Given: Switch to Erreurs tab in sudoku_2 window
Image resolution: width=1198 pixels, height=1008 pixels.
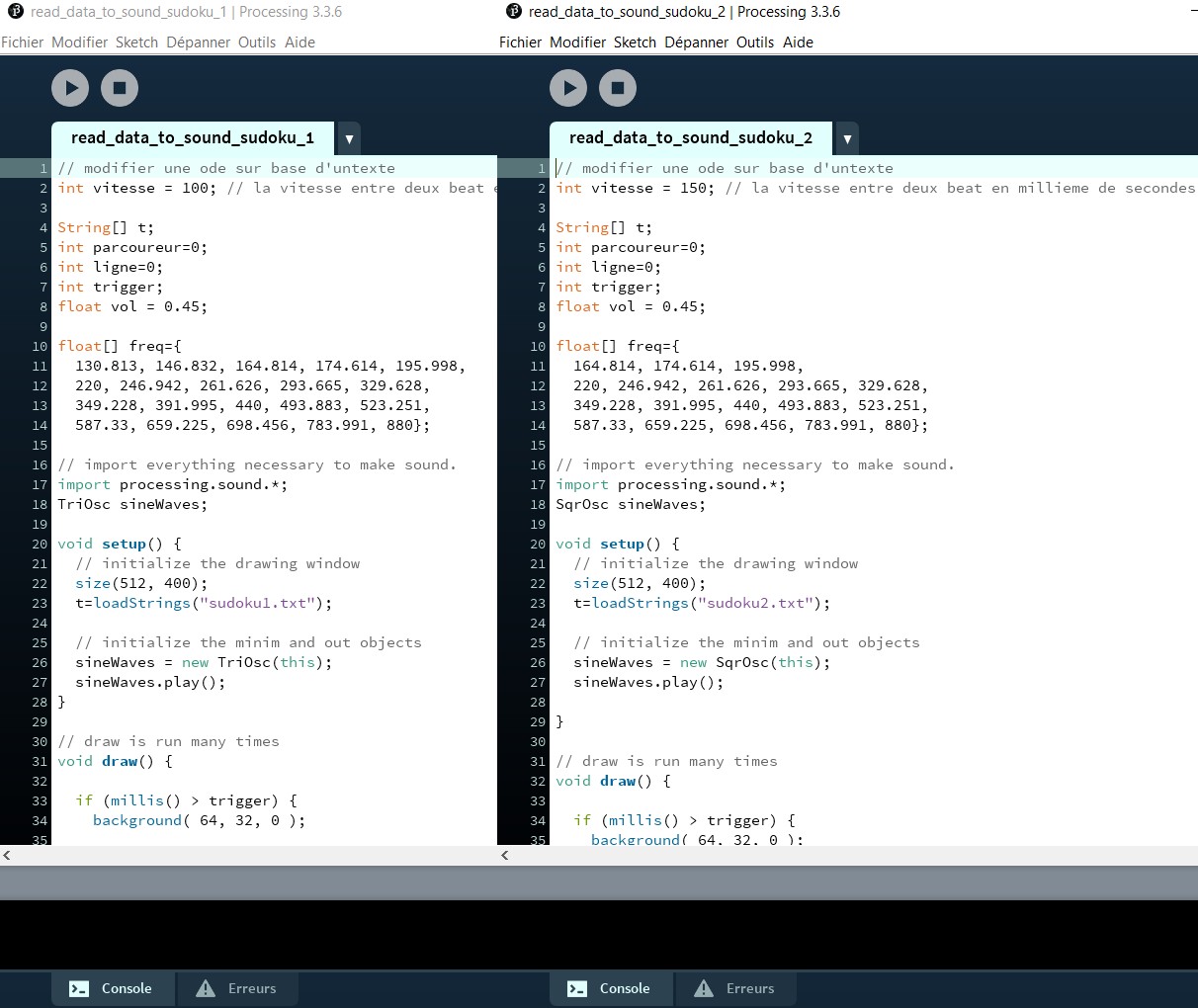Looking at the screenshot, I should click(735, 988).
